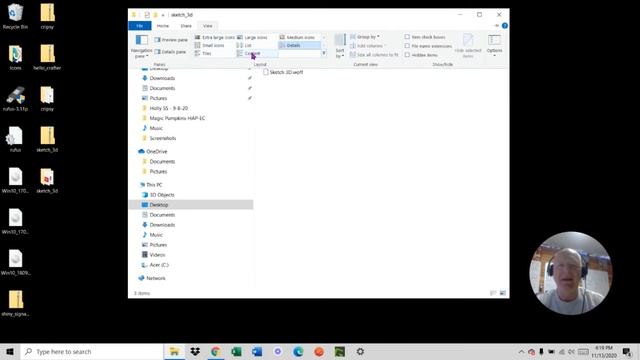The width and height of the screenshot is (640, 360).
Task: Click the taskbar search box
Action: [x=92, y=352]
